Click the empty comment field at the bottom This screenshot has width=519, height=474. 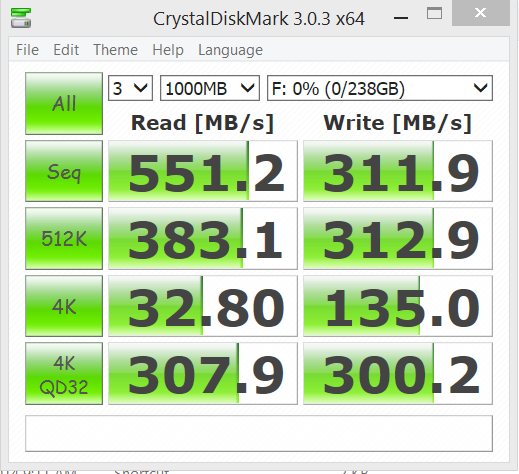click(x=259, y=433)
